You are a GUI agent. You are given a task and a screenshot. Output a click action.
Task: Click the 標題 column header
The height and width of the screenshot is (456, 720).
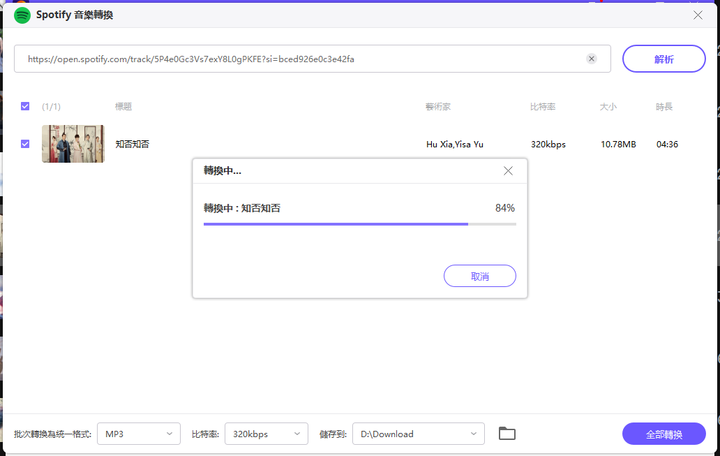[x=124, y=107]
